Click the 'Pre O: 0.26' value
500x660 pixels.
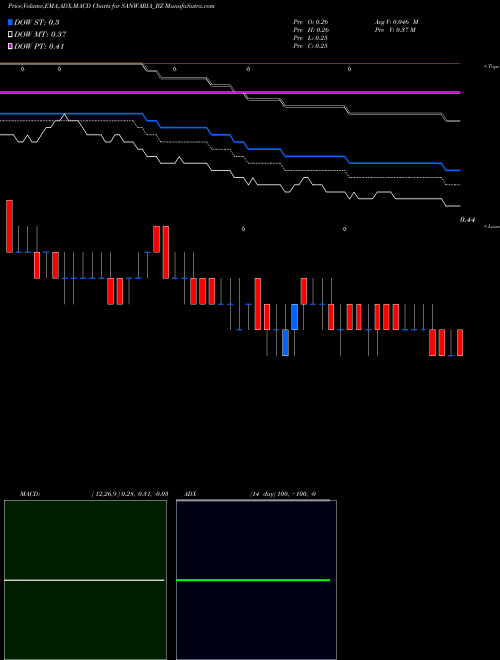(311, 22)
